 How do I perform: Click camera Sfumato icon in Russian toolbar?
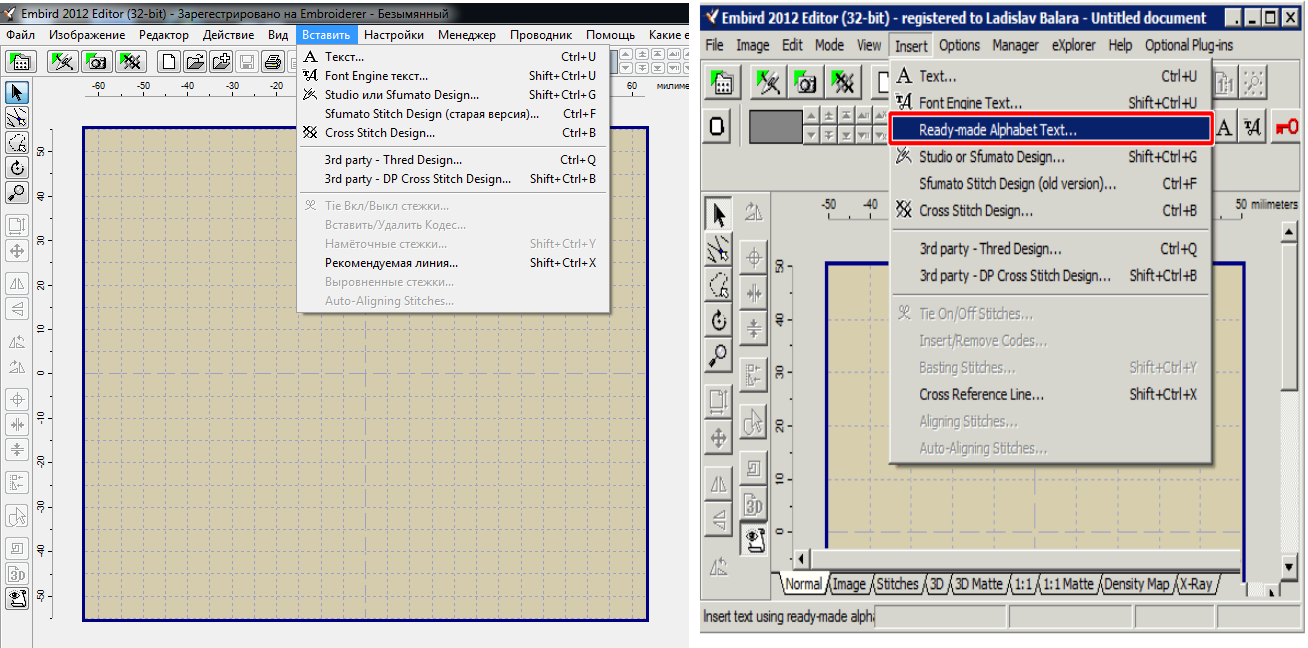pyautogui.click(x=97, y=62)
